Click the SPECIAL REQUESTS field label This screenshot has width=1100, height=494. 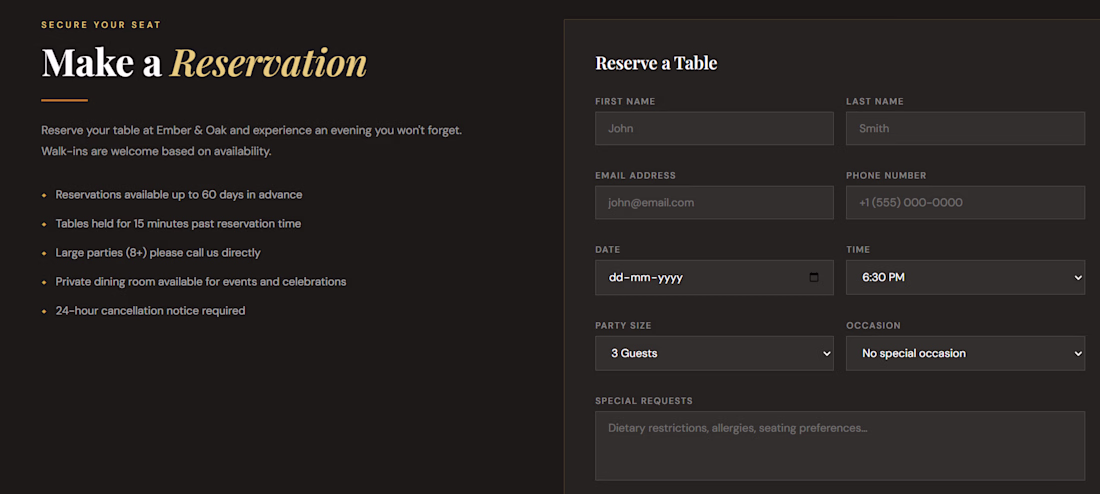coord(644,401)
